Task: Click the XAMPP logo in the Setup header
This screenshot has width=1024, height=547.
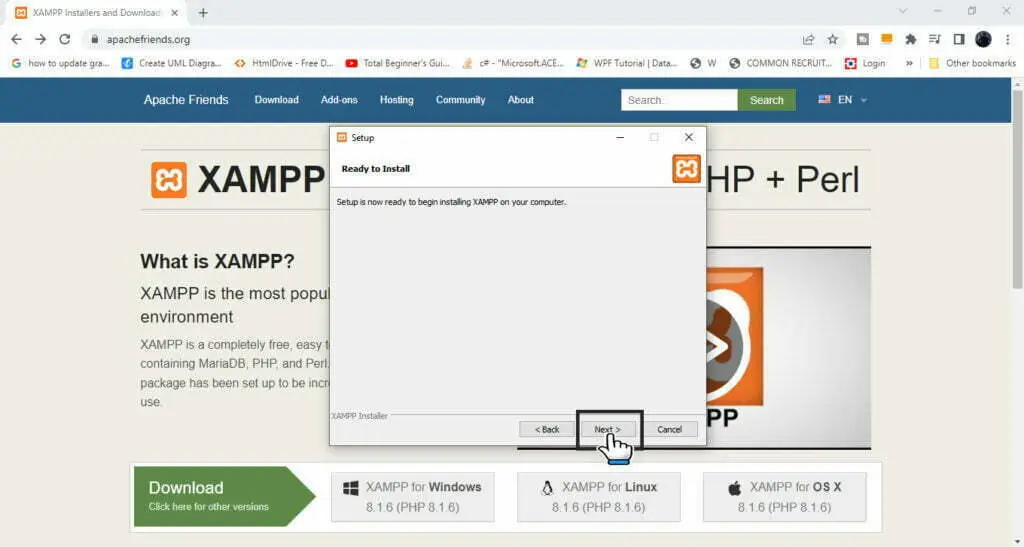Action: [x=686, y=168]
